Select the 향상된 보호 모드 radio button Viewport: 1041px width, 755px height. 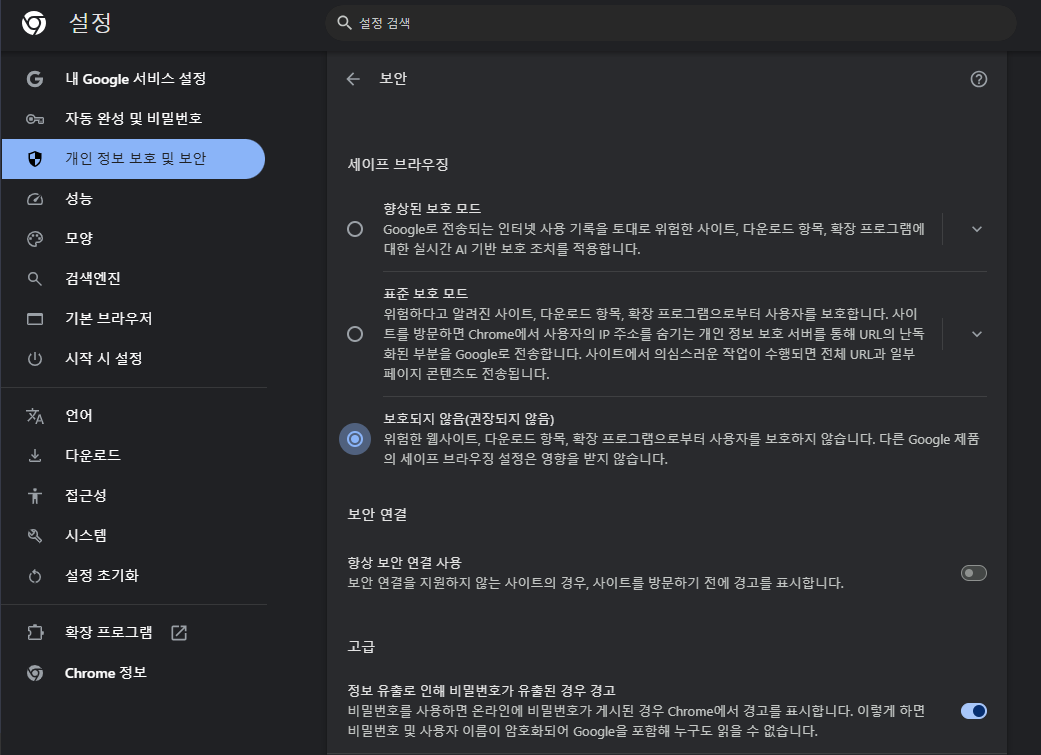[x=355, y=229]
